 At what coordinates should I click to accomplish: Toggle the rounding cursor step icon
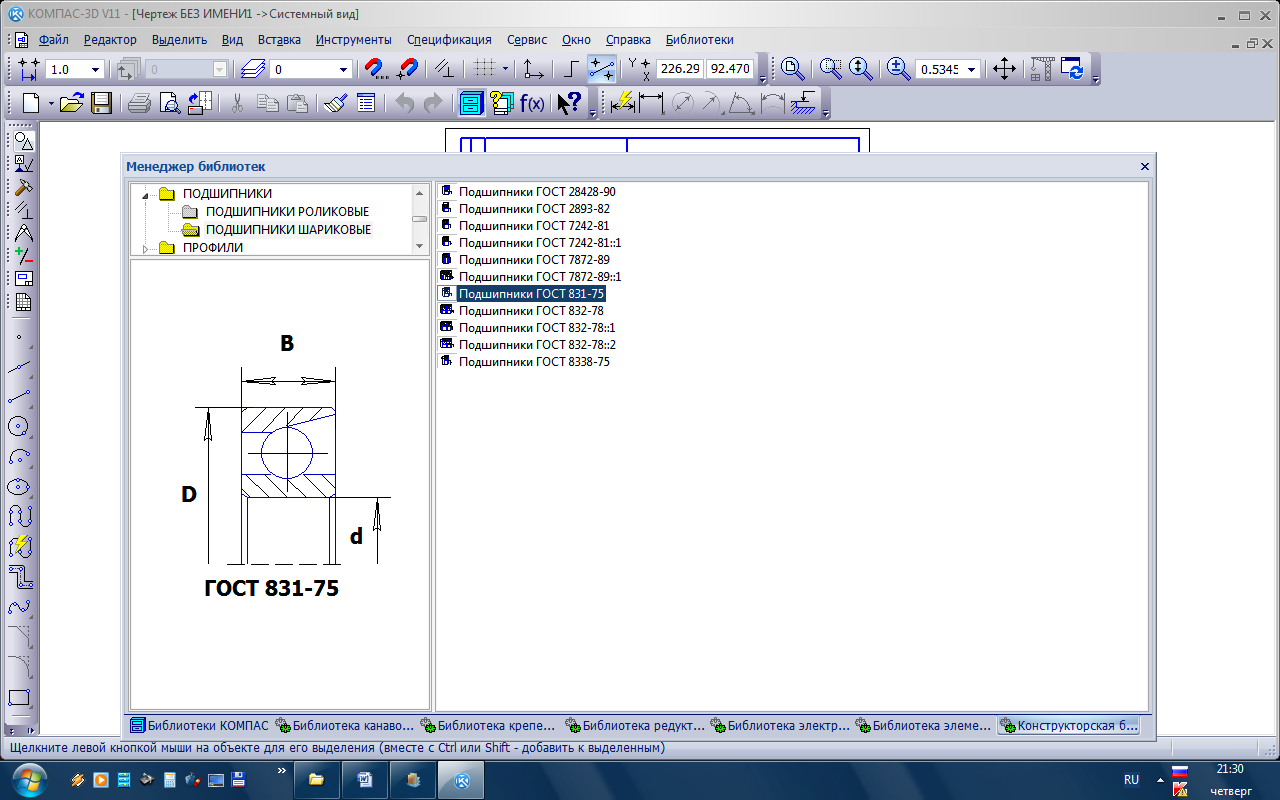pos(602,69)
